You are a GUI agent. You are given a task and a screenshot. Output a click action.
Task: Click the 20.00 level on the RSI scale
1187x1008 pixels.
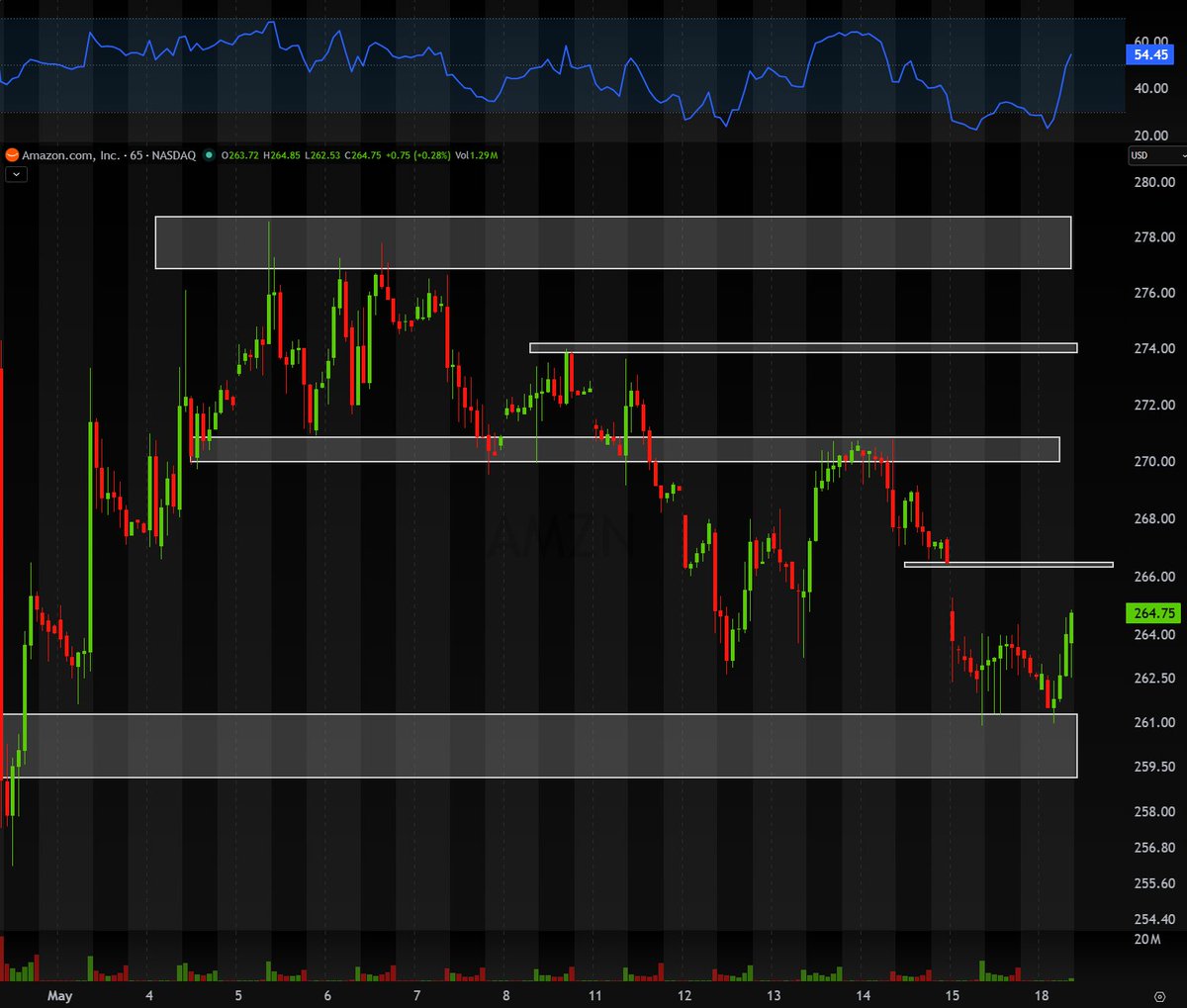coord(1150,136)
